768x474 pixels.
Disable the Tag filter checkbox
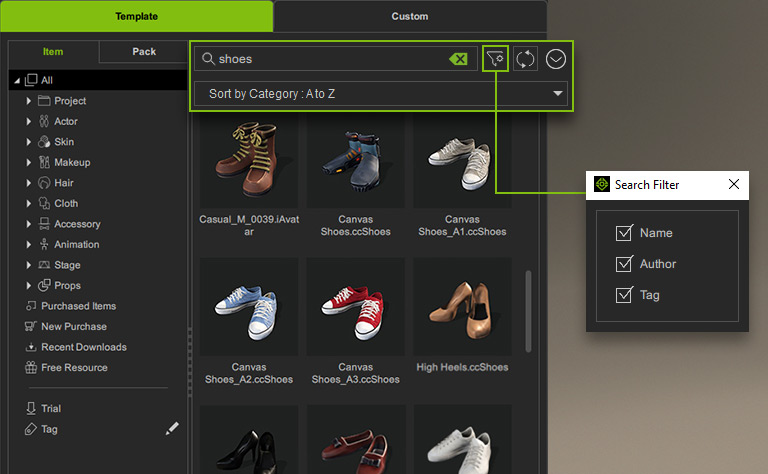[624, 295]
